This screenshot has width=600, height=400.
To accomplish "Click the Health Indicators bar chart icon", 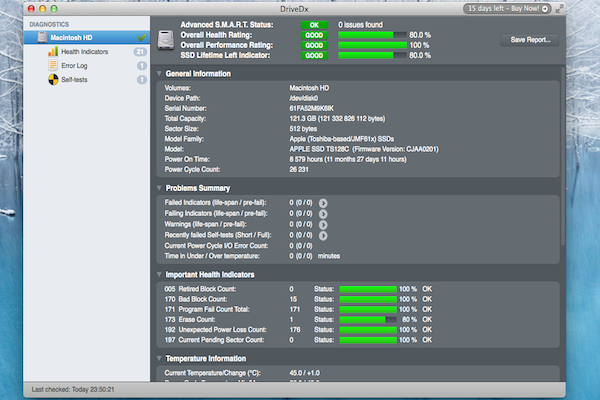I will (53, 51).
